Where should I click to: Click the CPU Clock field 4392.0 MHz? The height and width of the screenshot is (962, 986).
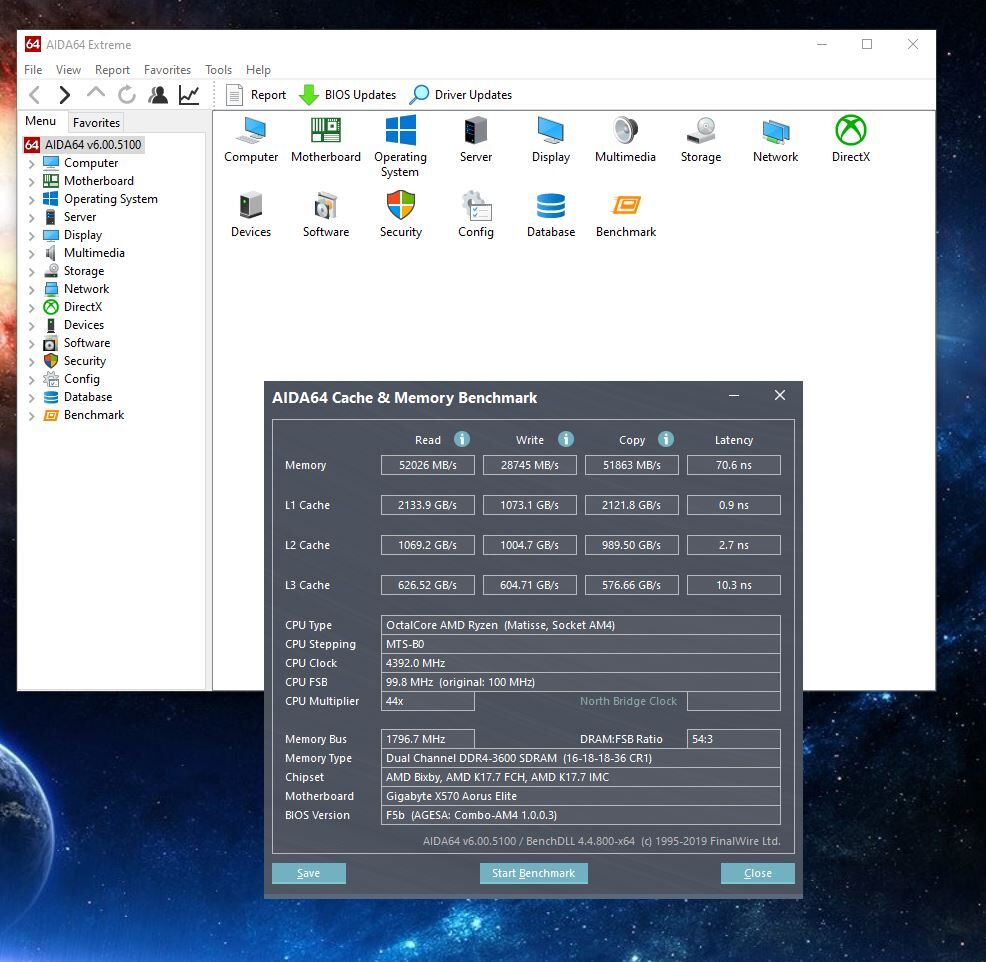click(580, 663)
